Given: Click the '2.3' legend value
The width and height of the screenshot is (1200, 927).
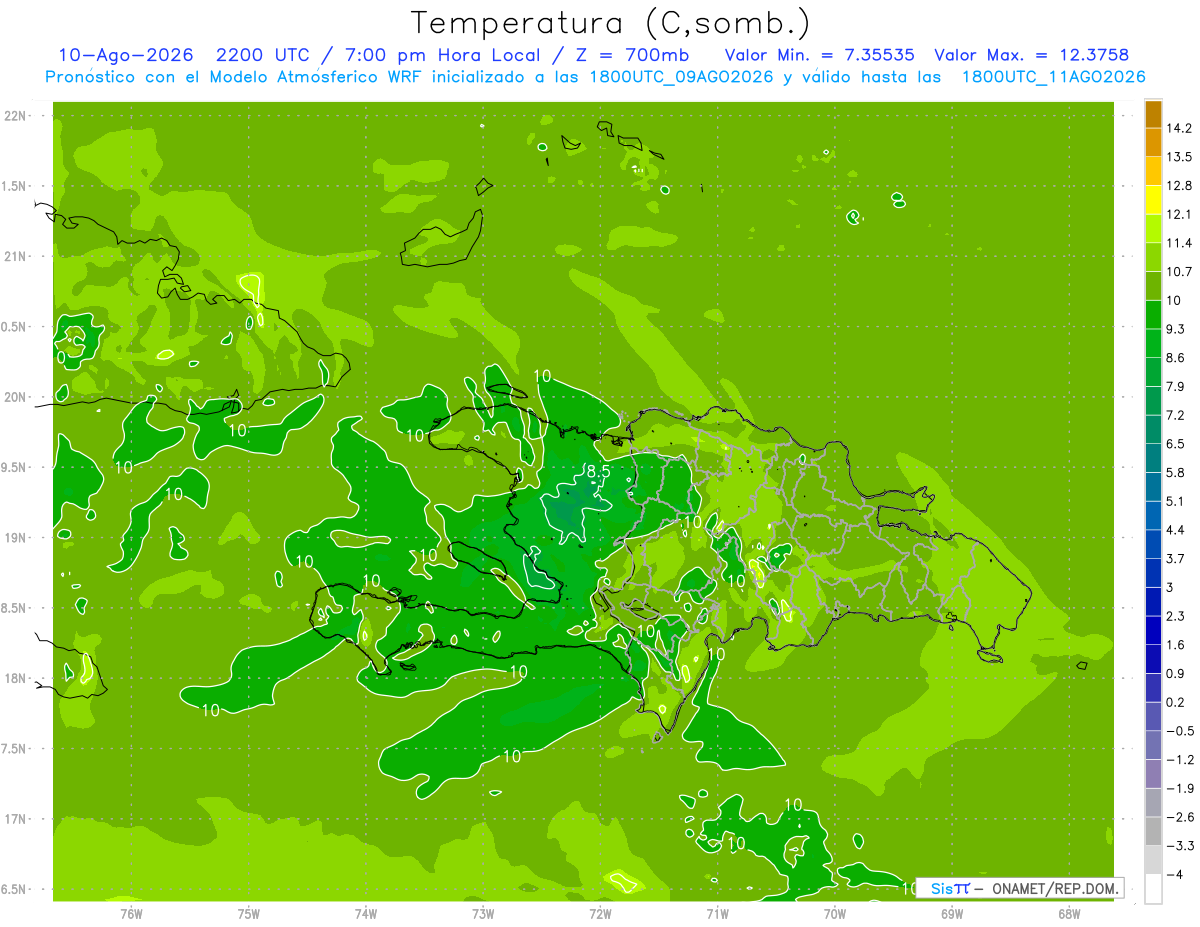Looking at the screenshot, I should coord(1176,616).
